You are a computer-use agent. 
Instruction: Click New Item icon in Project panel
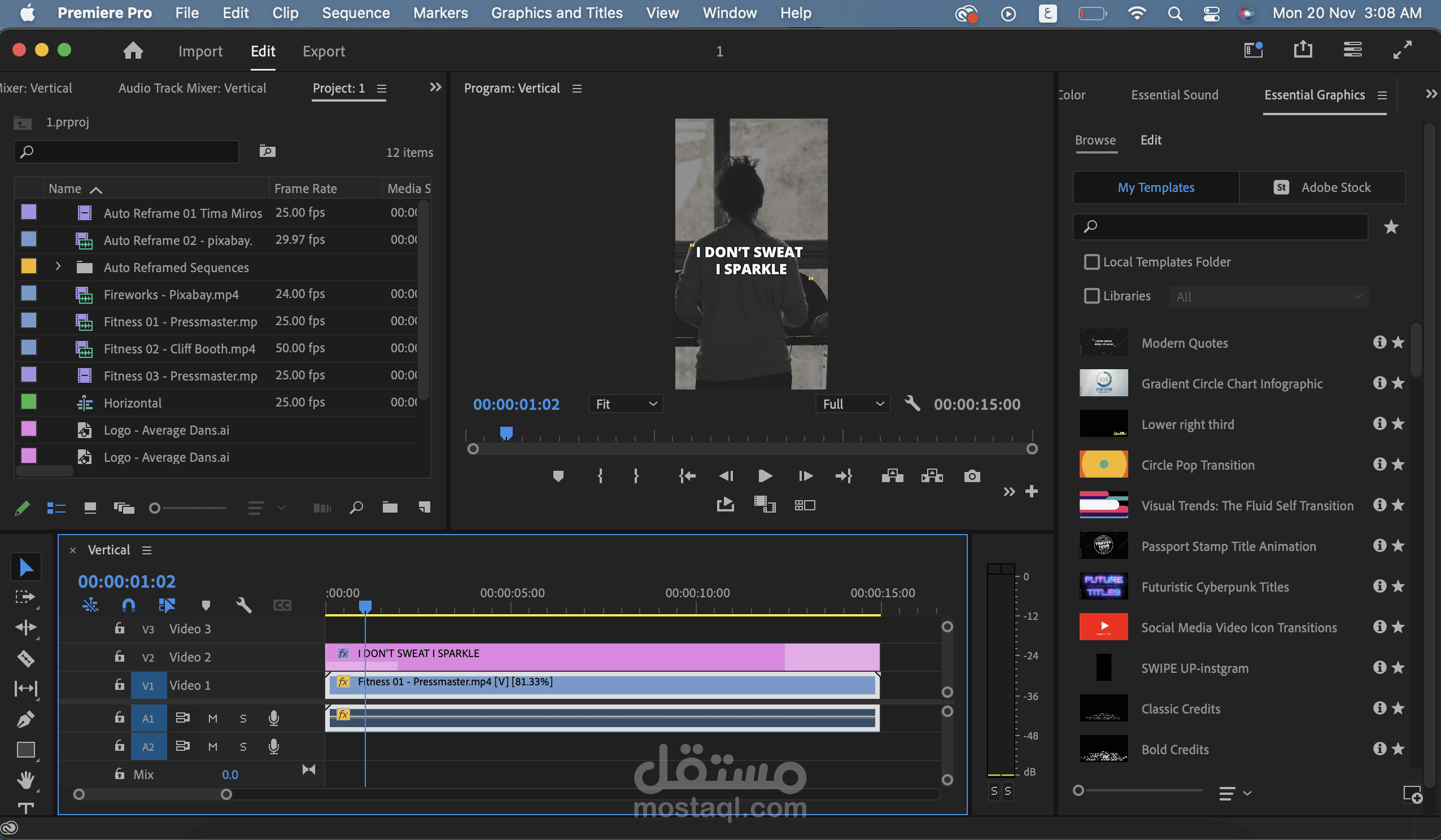coord(424,507)
